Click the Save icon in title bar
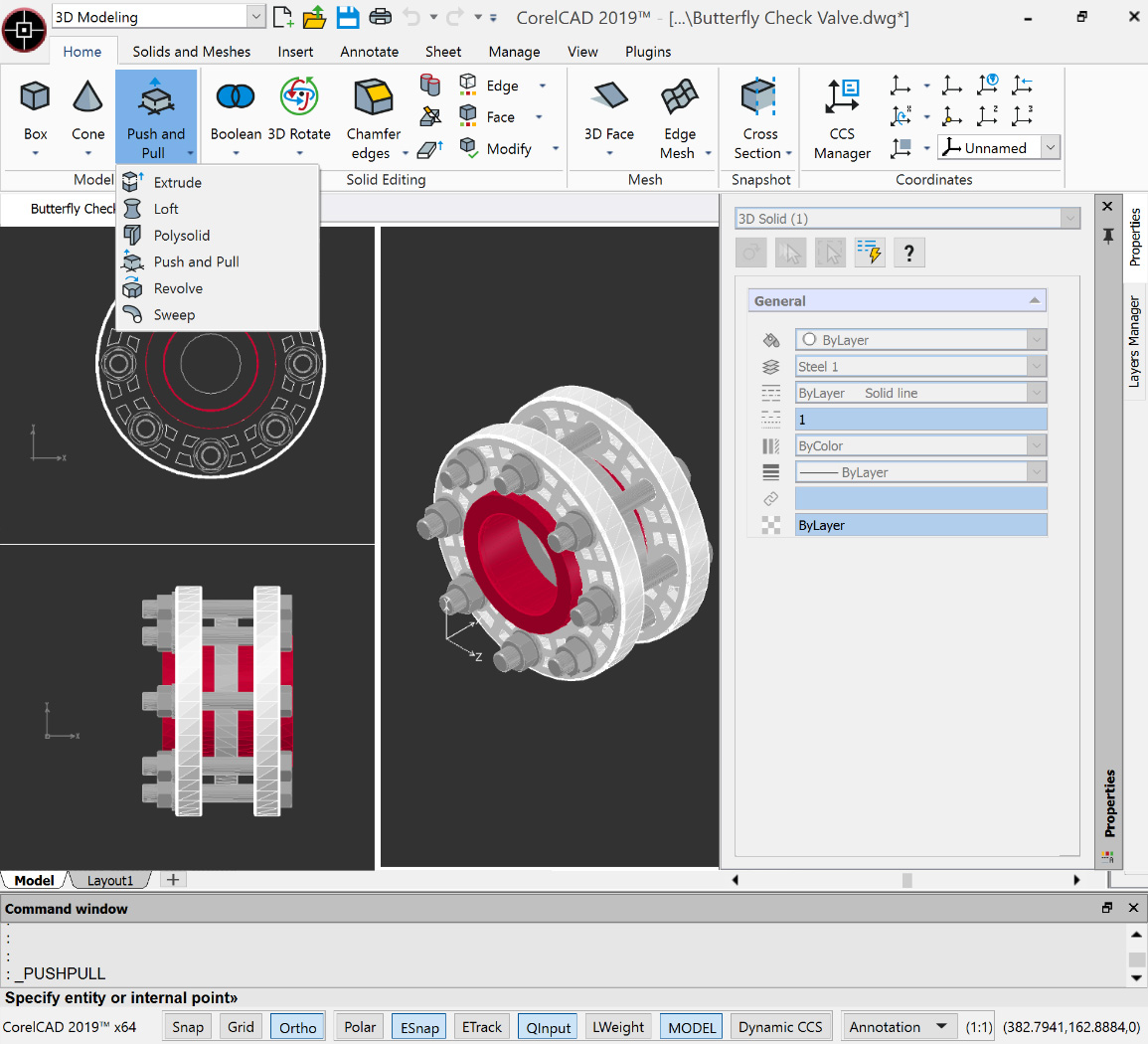This screenshot has height=1044, width=1148. click(347, 17)
